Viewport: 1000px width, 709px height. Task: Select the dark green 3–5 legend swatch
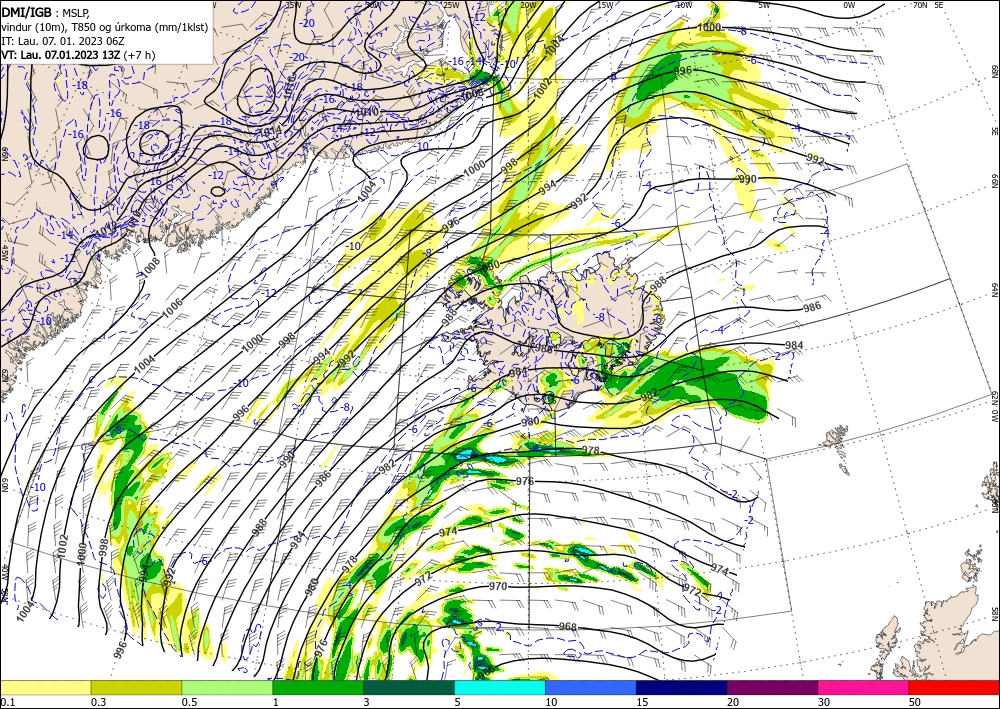[409, 687]
